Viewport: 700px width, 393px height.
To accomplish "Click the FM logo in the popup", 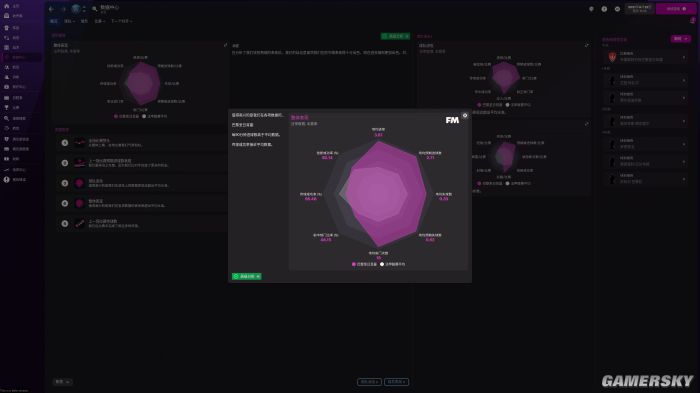I will [452, 120].
